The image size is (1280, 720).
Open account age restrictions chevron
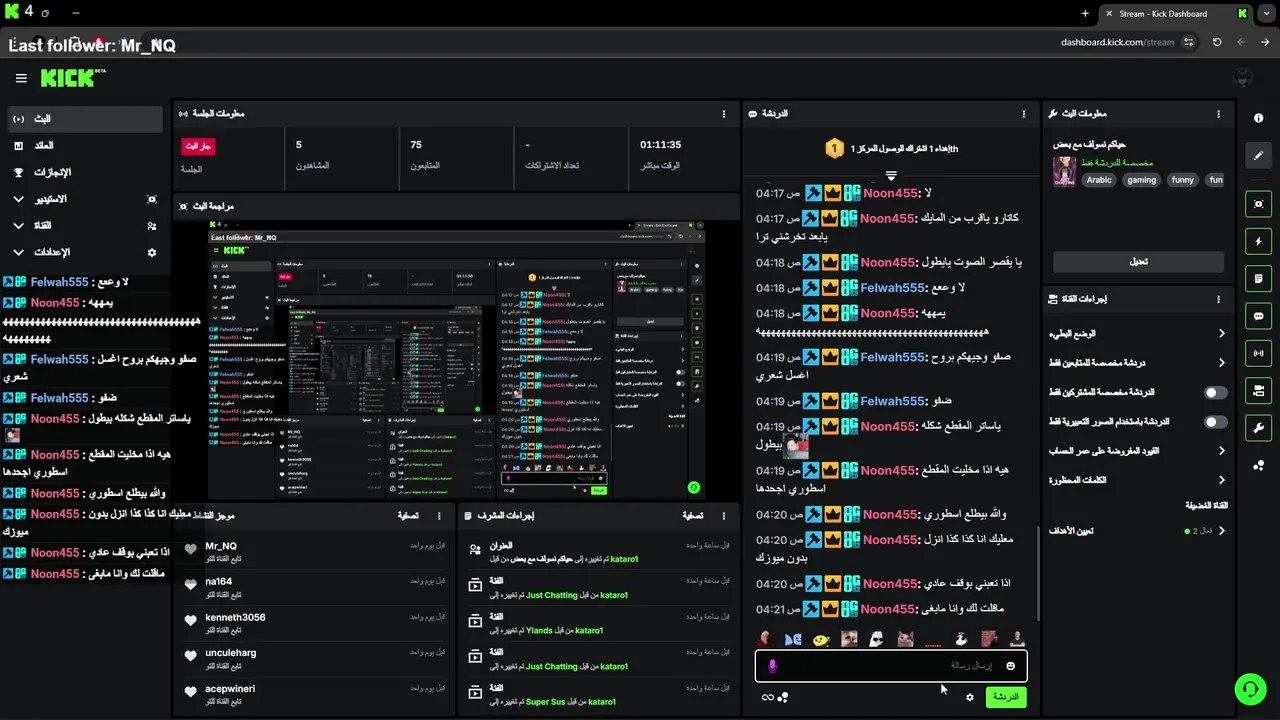pyautogui.click(x=1221, y=451)
